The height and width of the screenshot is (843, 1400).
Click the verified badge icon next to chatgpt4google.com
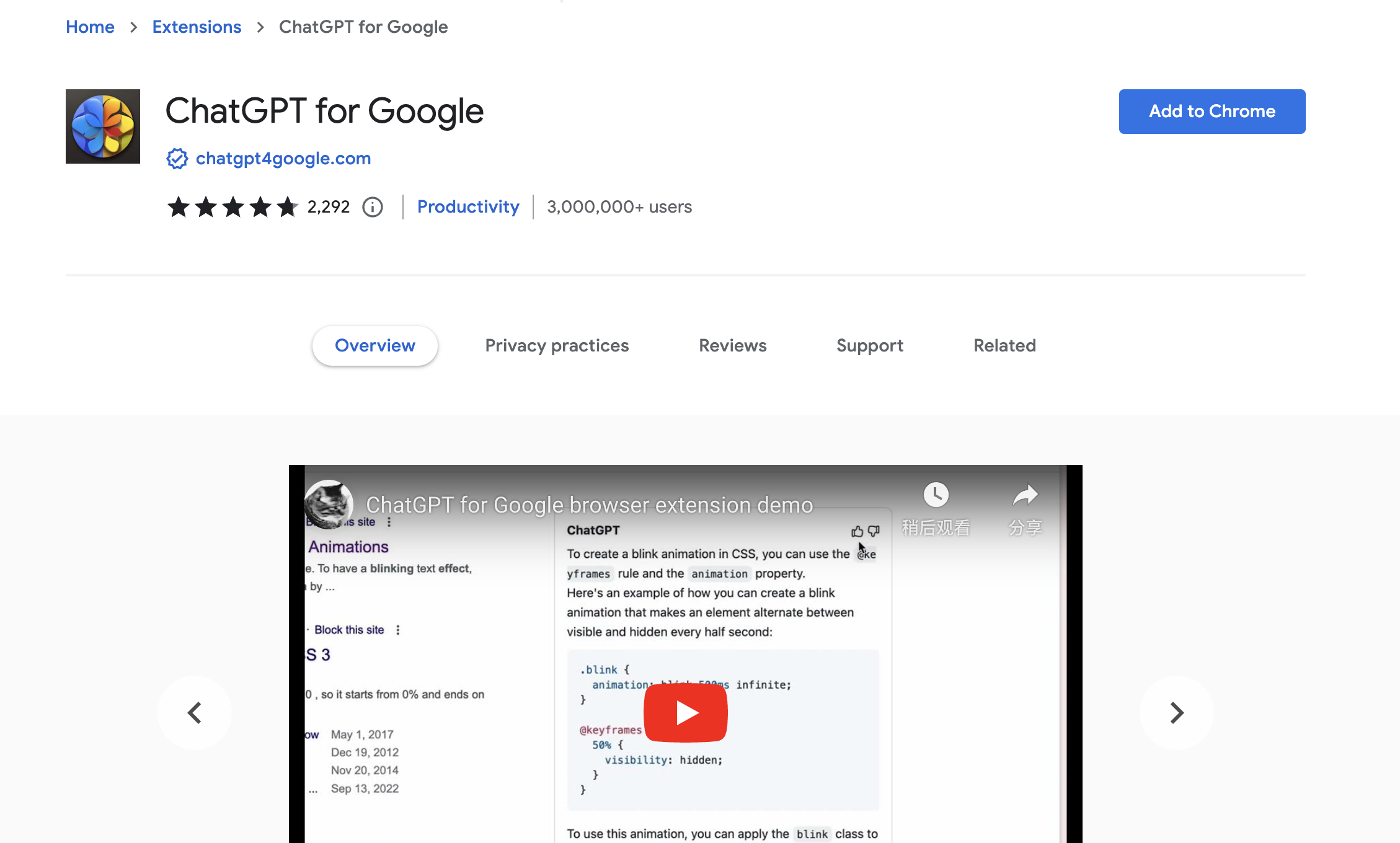(177, 158)
